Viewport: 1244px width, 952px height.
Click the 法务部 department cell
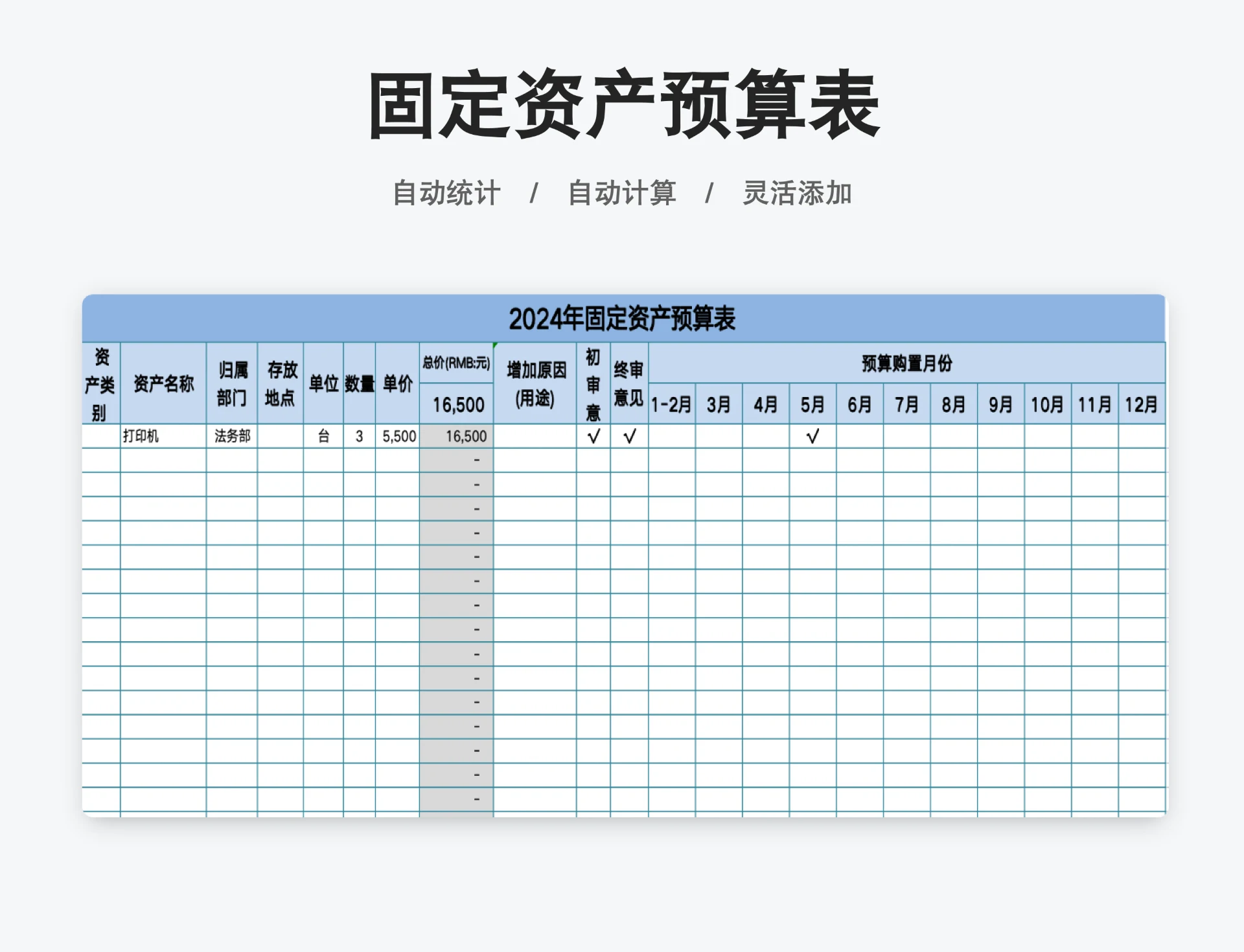pyautogui.click(x=230, y=436)
